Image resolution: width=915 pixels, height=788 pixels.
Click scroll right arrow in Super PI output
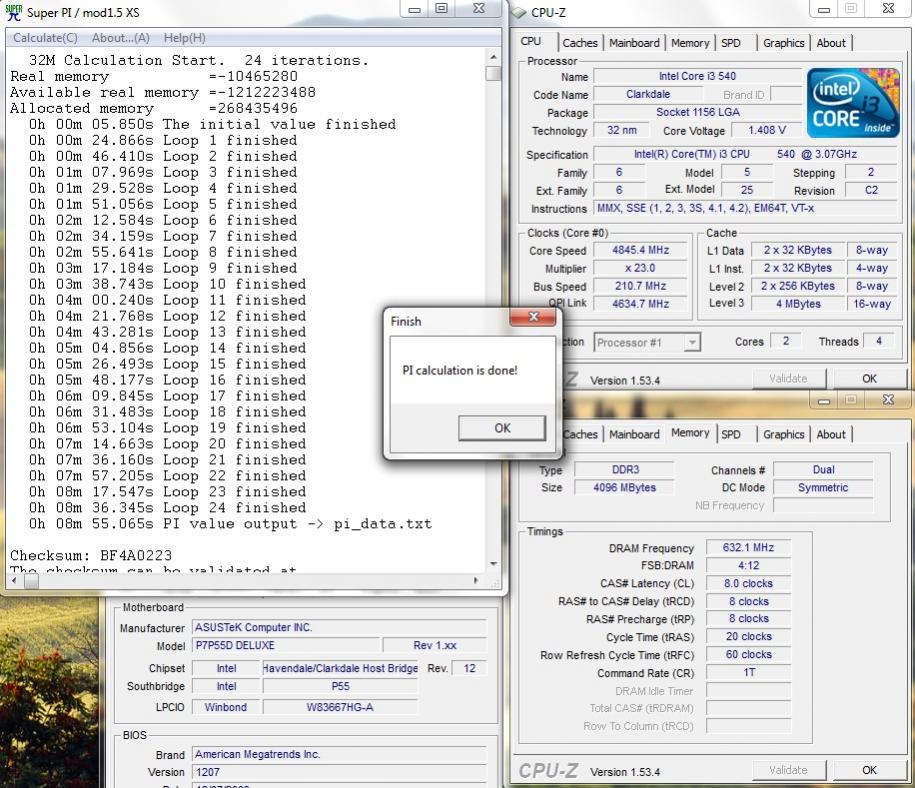tap(476, 581)
